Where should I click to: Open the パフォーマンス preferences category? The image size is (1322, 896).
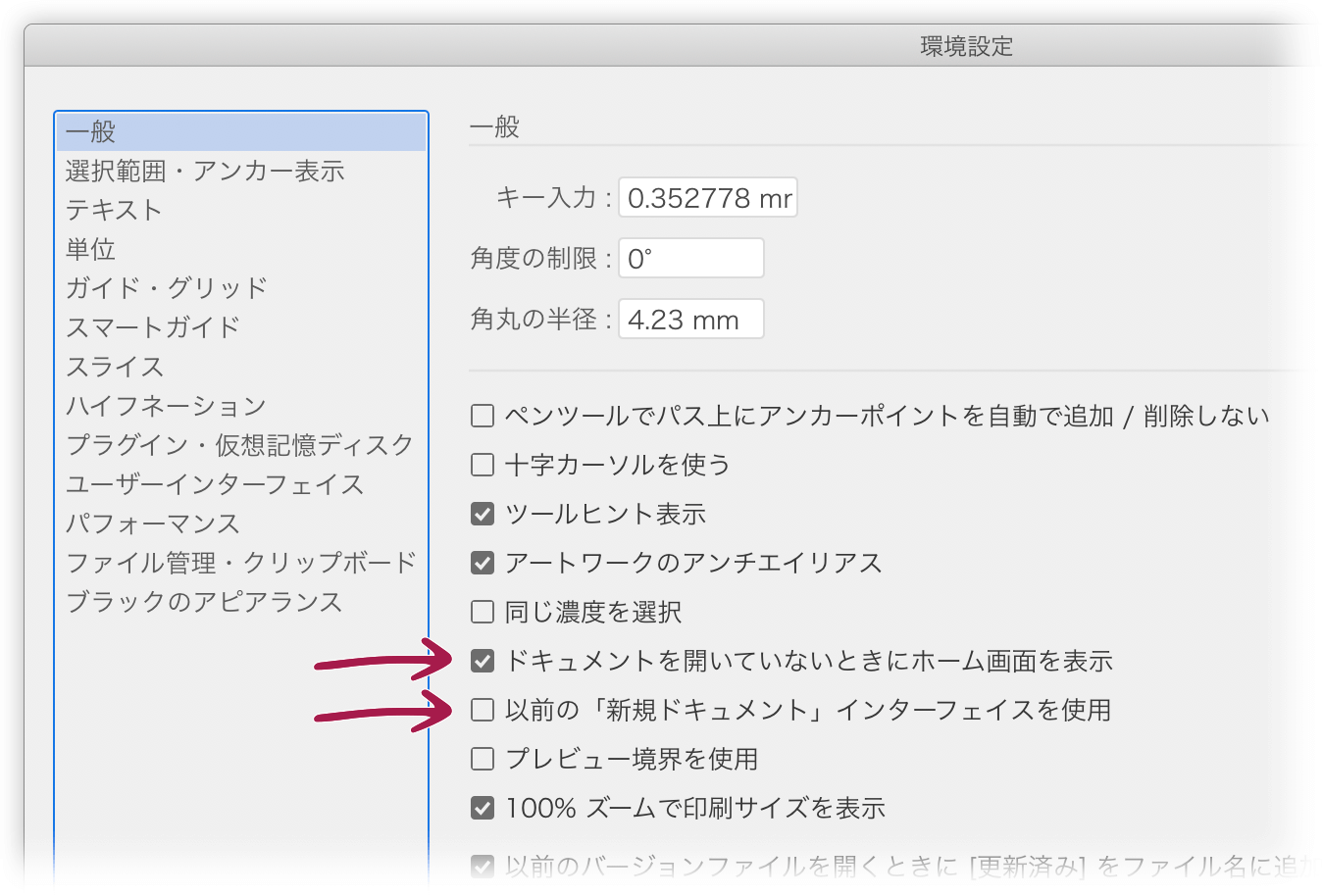pos(241,523)
